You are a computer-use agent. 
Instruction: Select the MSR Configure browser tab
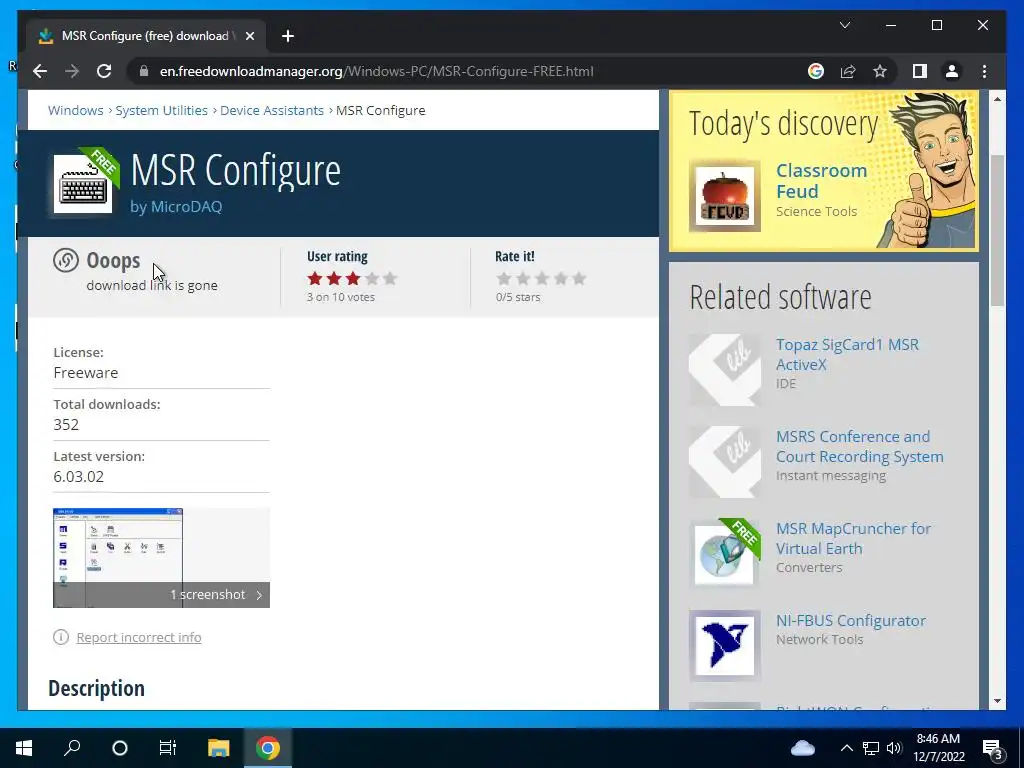pyautogui.click(x=146, y=36)
